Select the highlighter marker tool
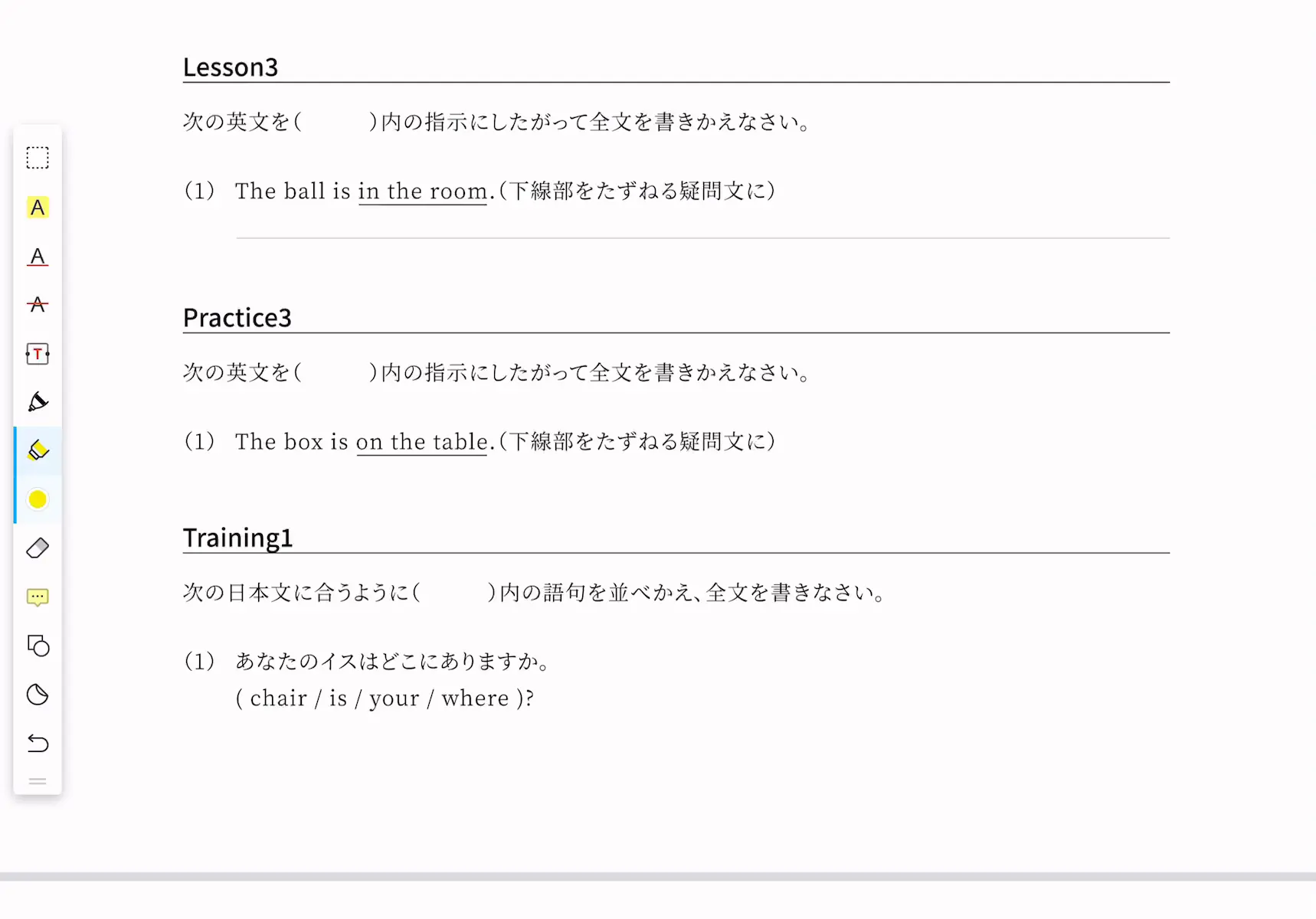This screenshot has width=1316, height=919. tap(38, 451)
